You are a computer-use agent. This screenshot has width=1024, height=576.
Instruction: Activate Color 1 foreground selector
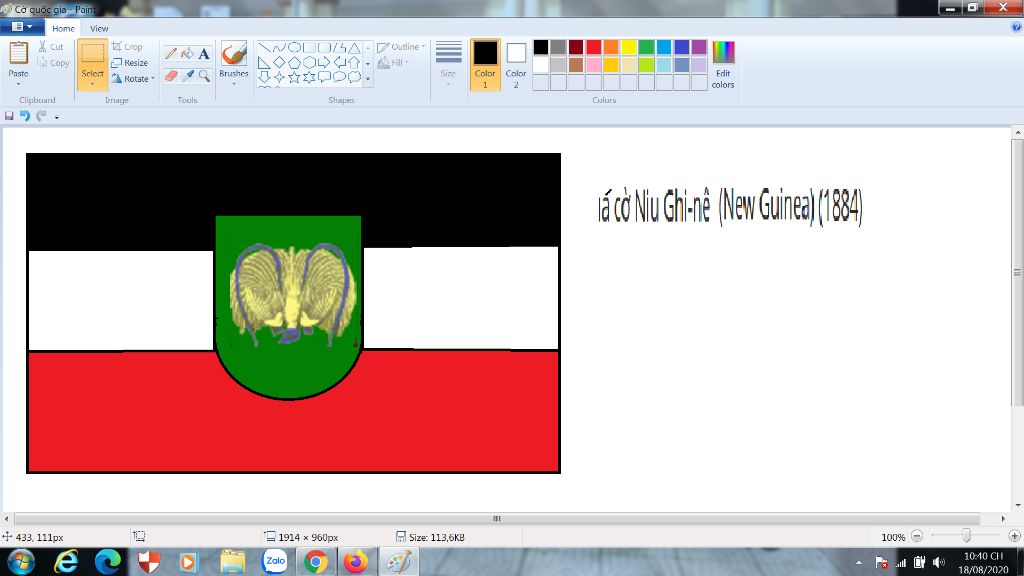485,64
